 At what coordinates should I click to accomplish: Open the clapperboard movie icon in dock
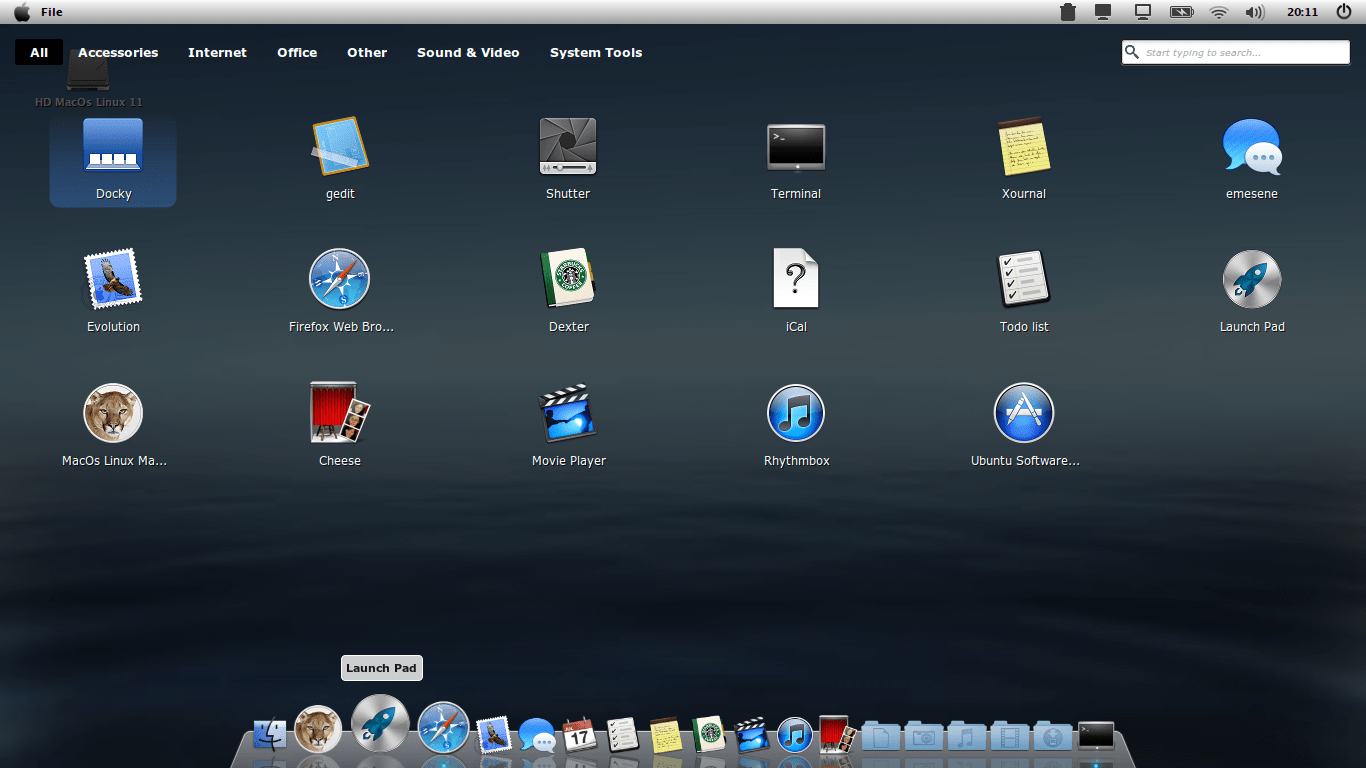(752, 736)
